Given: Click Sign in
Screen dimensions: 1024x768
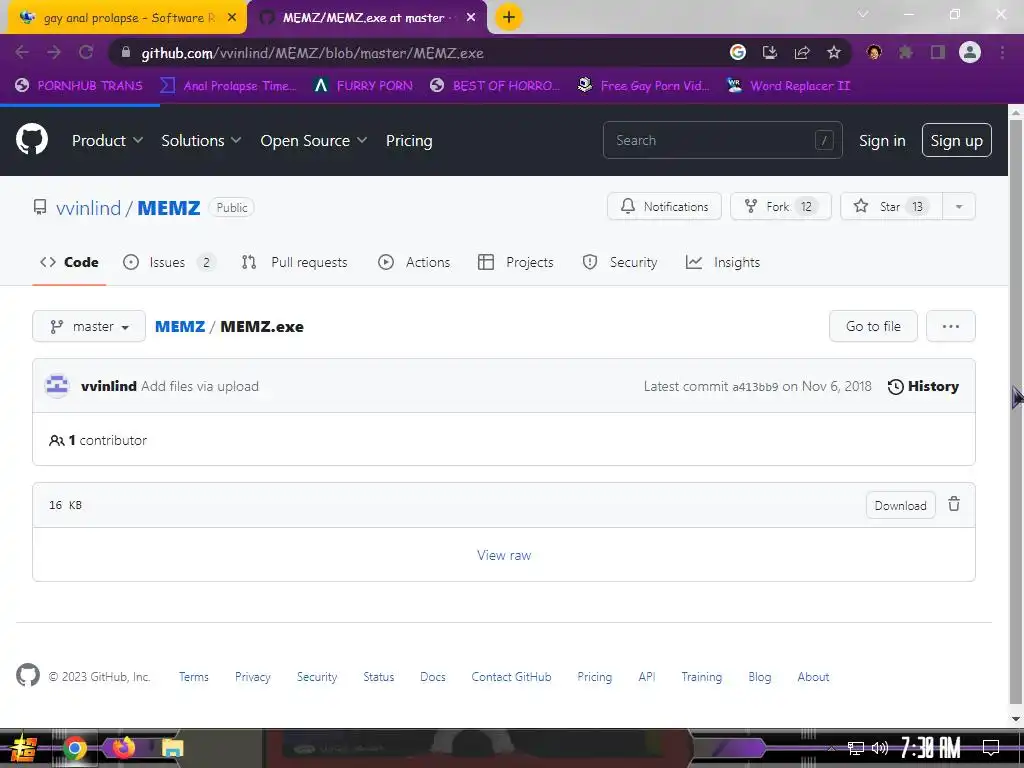Looking at the screenshot, I should coord(882,140).
